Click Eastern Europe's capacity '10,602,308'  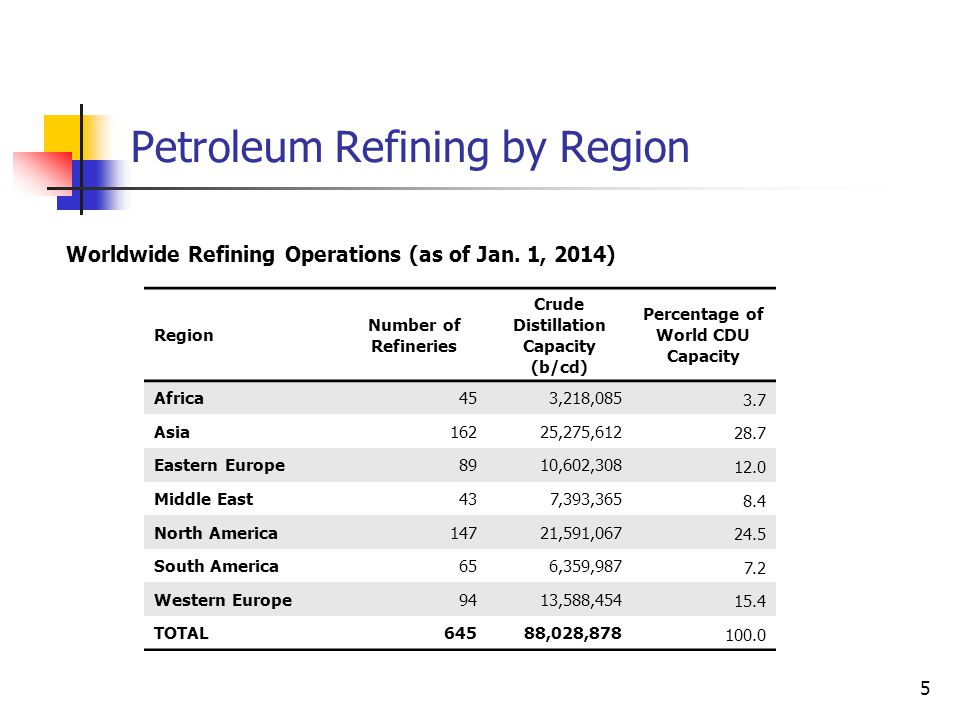click(581, 466)
